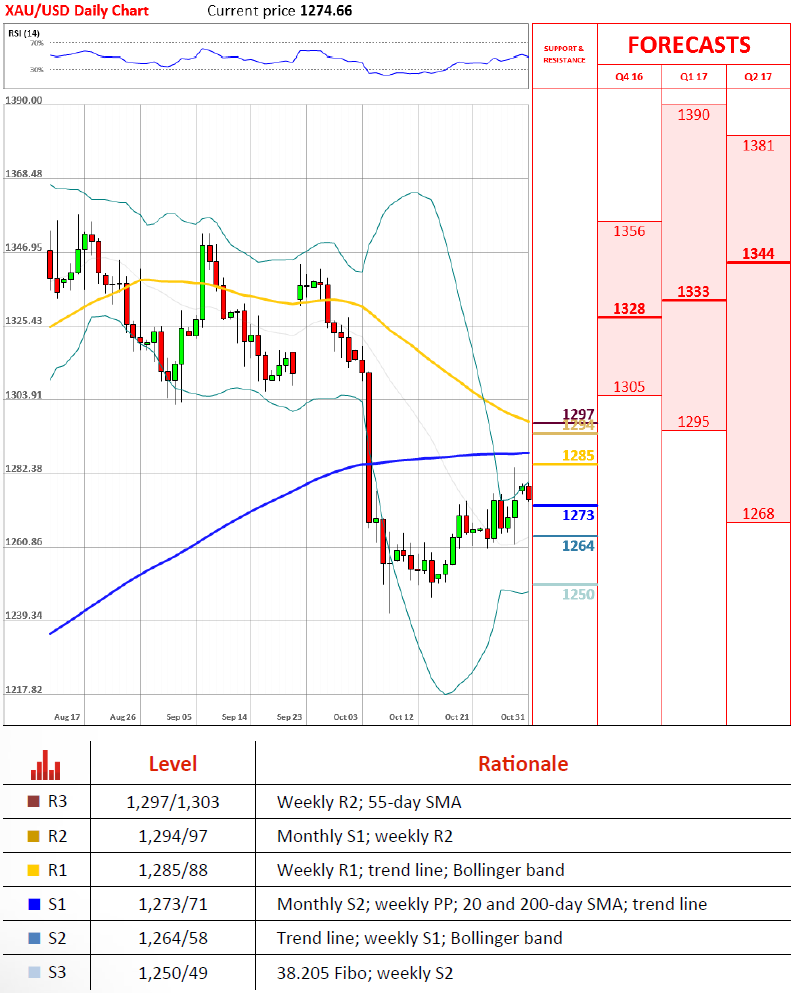Viewport: 798px width, 993px height.
Task: Click the 1239.34 price axis label
Action: click(x=23, y=616)
